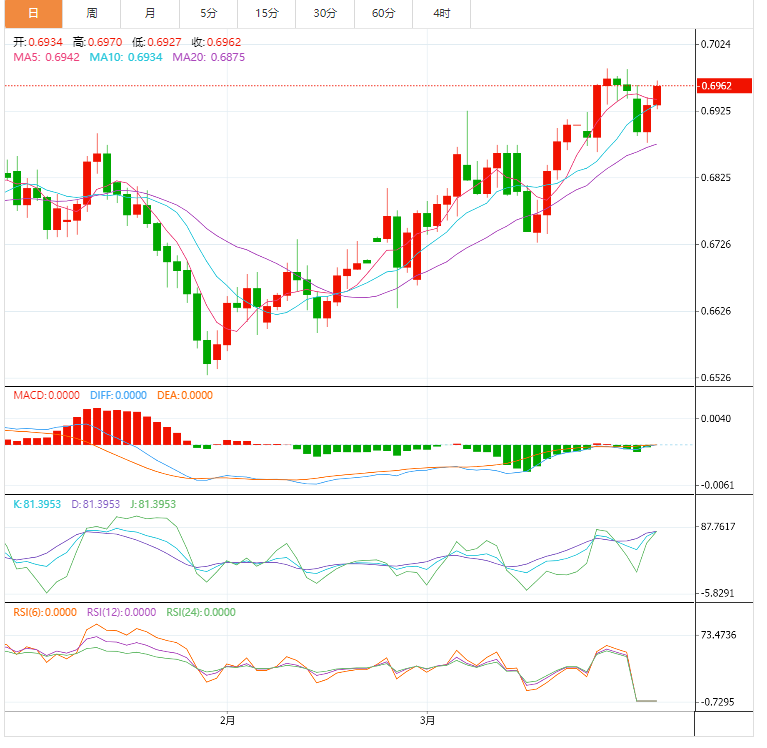
Task: Select the 15分 timeframe tab
Action: click(x=267, y=14)
